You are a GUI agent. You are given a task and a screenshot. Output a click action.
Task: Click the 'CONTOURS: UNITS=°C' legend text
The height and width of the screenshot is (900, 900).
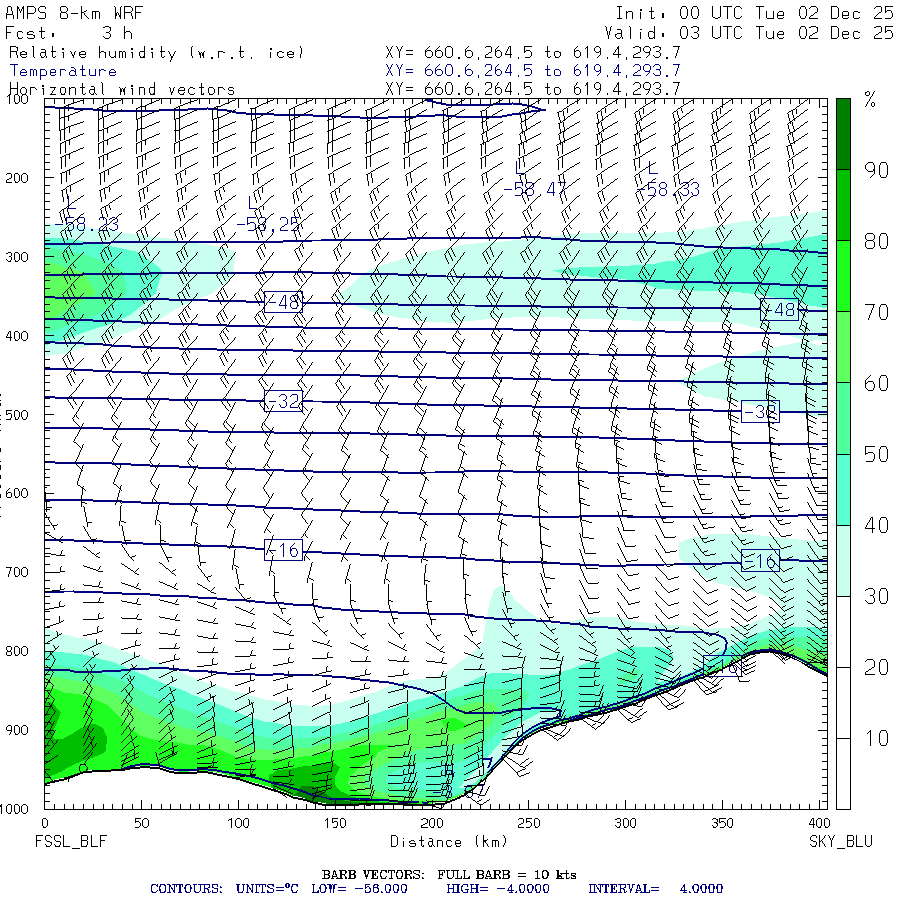pos(224,889)
